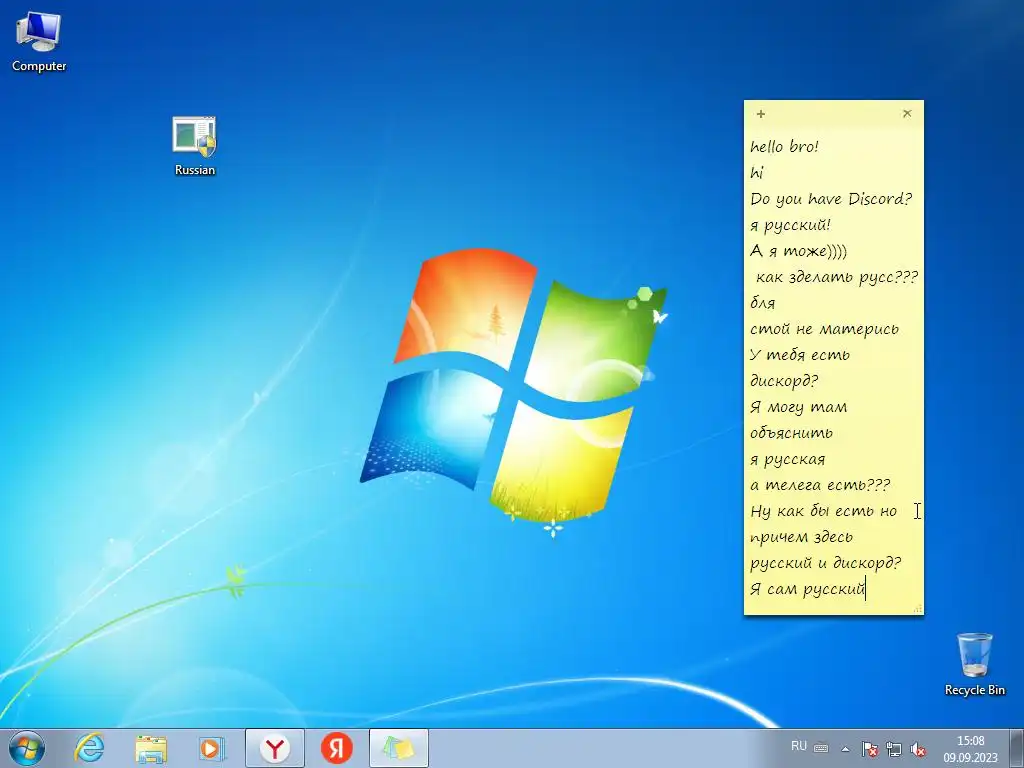Click the "стой не матерись" line
1024x768 pixels.
[x=824, y=328]
